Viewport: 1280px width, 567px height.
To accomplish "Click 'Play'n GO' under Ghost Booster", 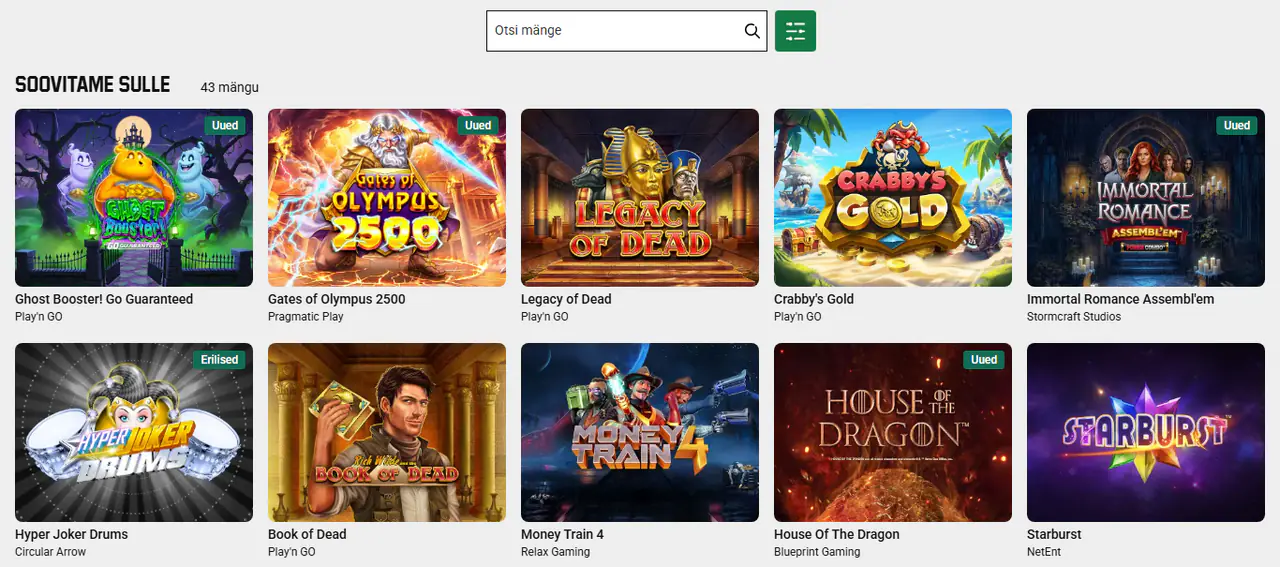I will (39, 317).
